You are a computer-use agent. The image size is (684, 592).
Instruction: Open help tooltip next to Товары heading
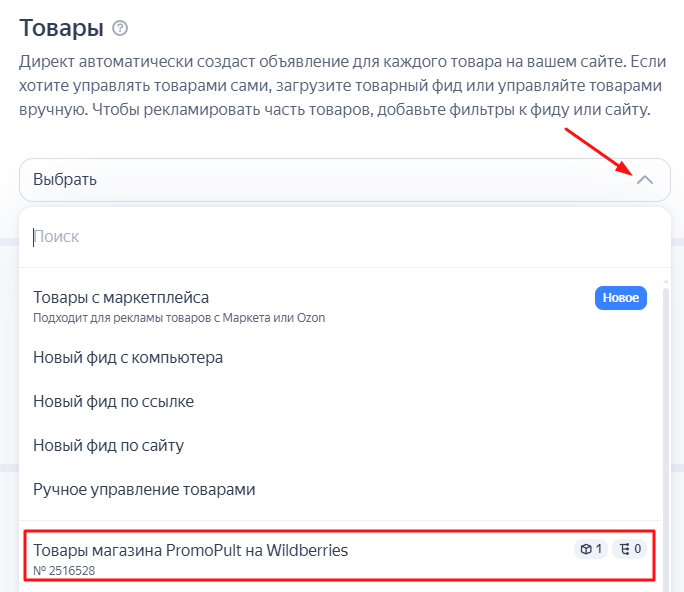120,28
